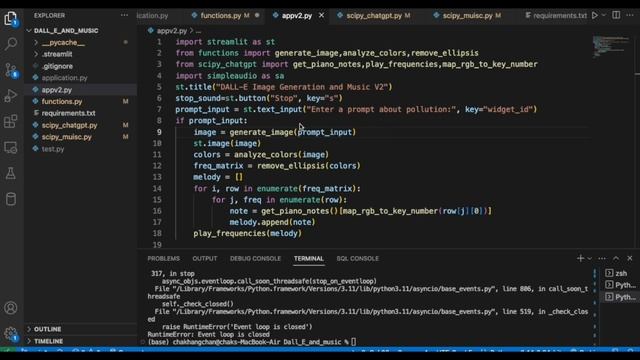Open application.py in explorer

[x=81, y=78]
